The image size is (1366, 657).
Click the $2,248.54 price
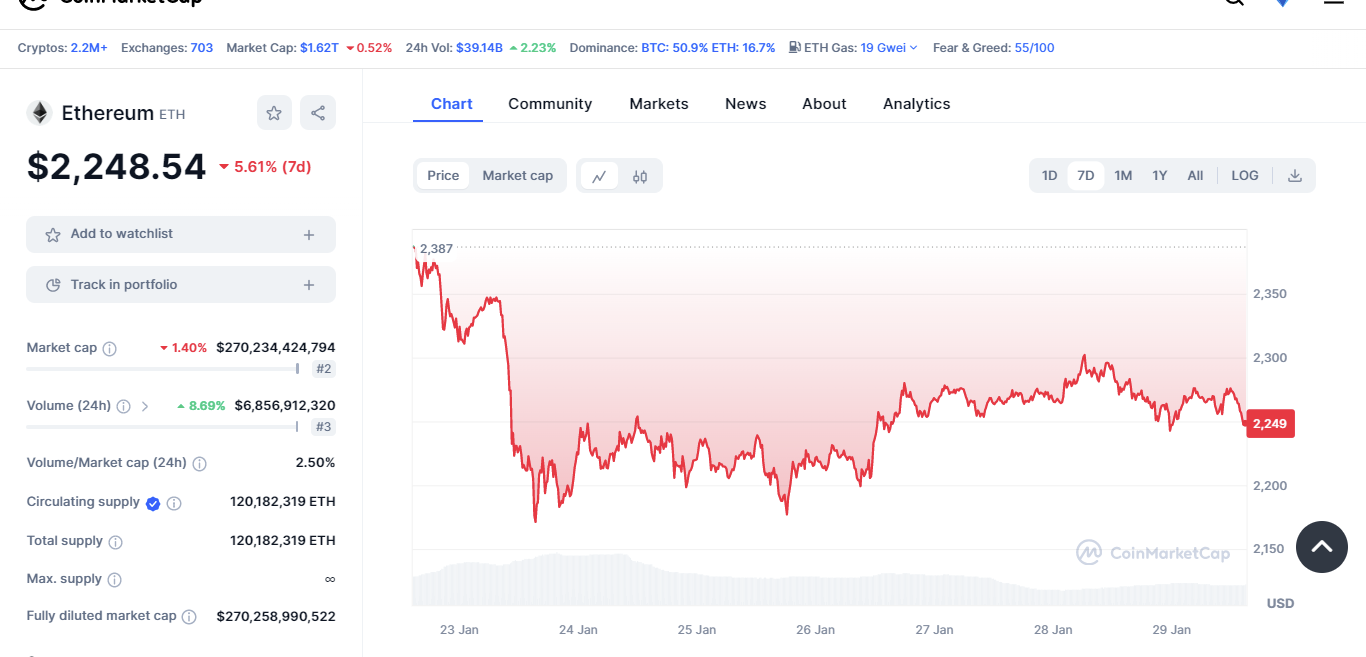(116, 167)
